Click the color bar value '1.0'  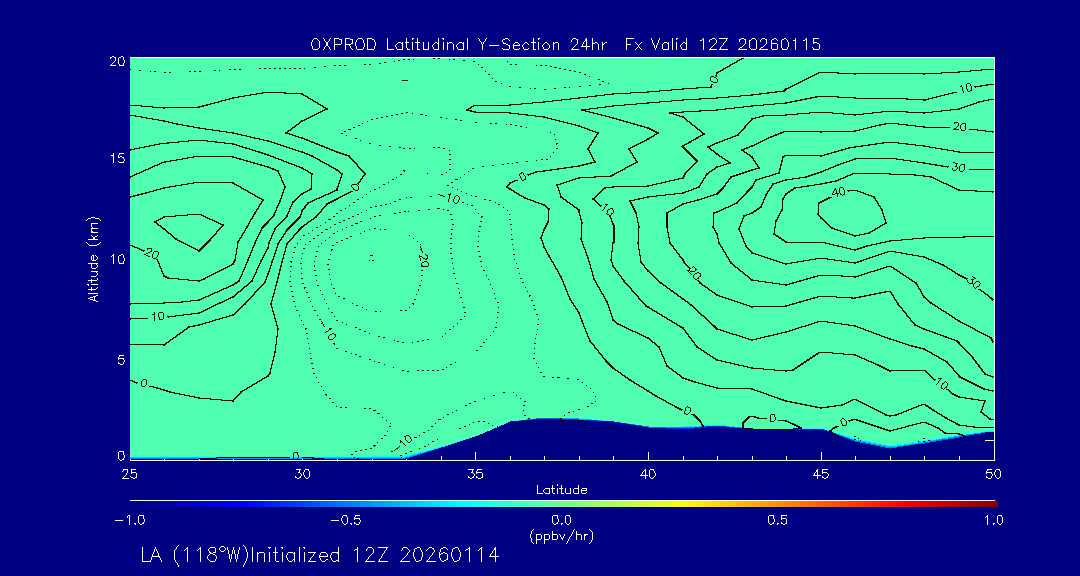[993, 520]
